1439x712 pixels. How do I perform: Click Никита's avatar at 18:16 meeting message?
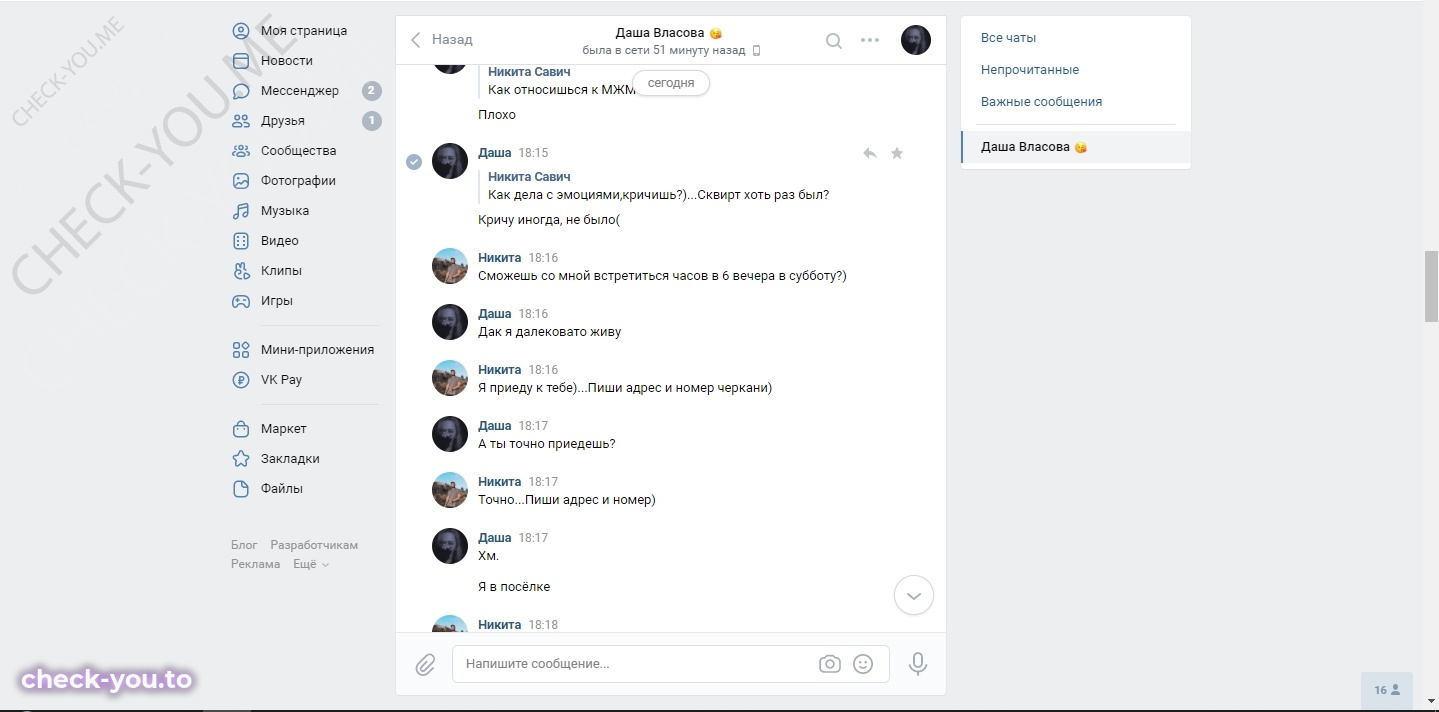[450, 266]
